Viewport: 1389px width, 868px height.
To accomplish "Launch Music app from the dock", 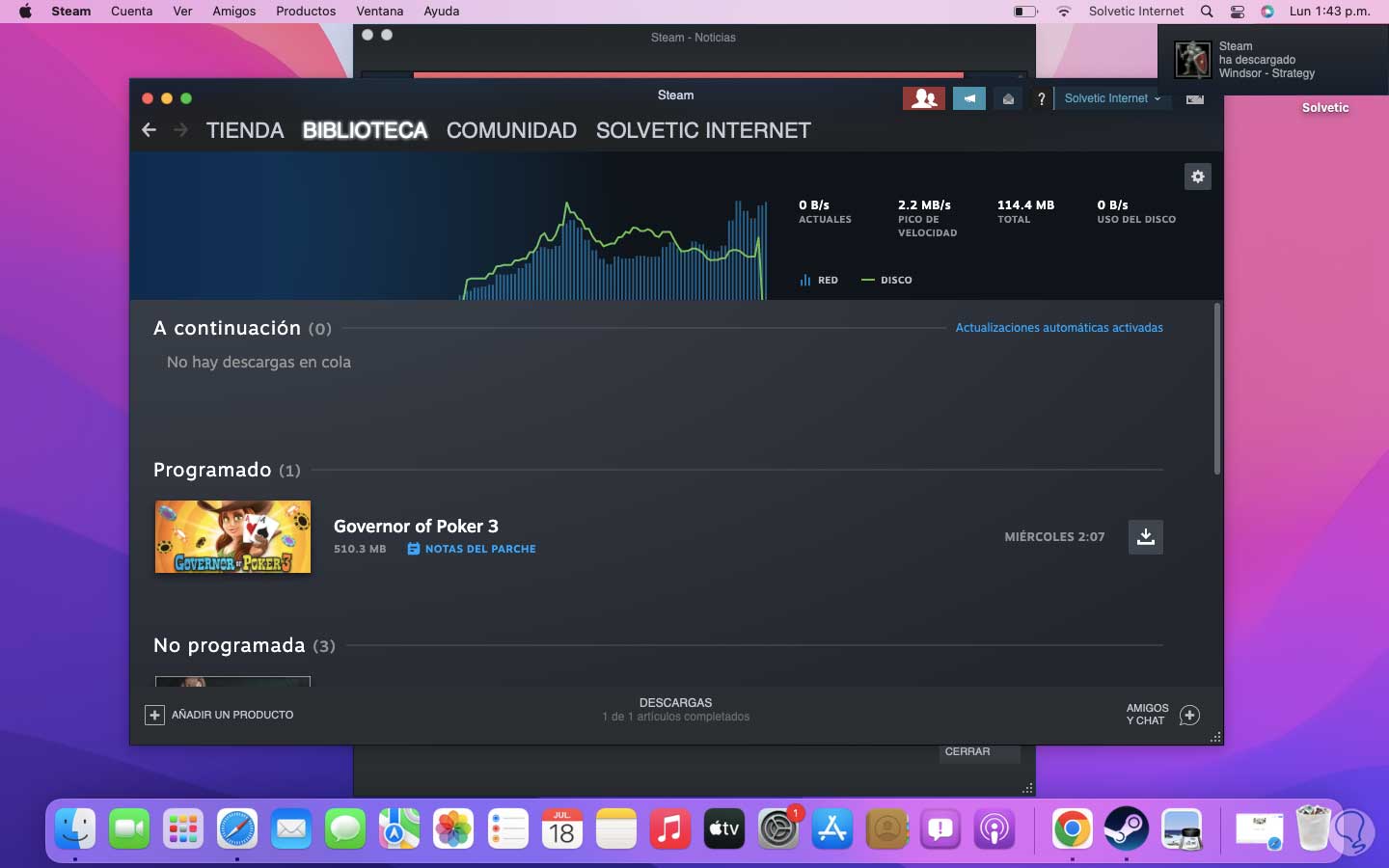I will point(670,827).
